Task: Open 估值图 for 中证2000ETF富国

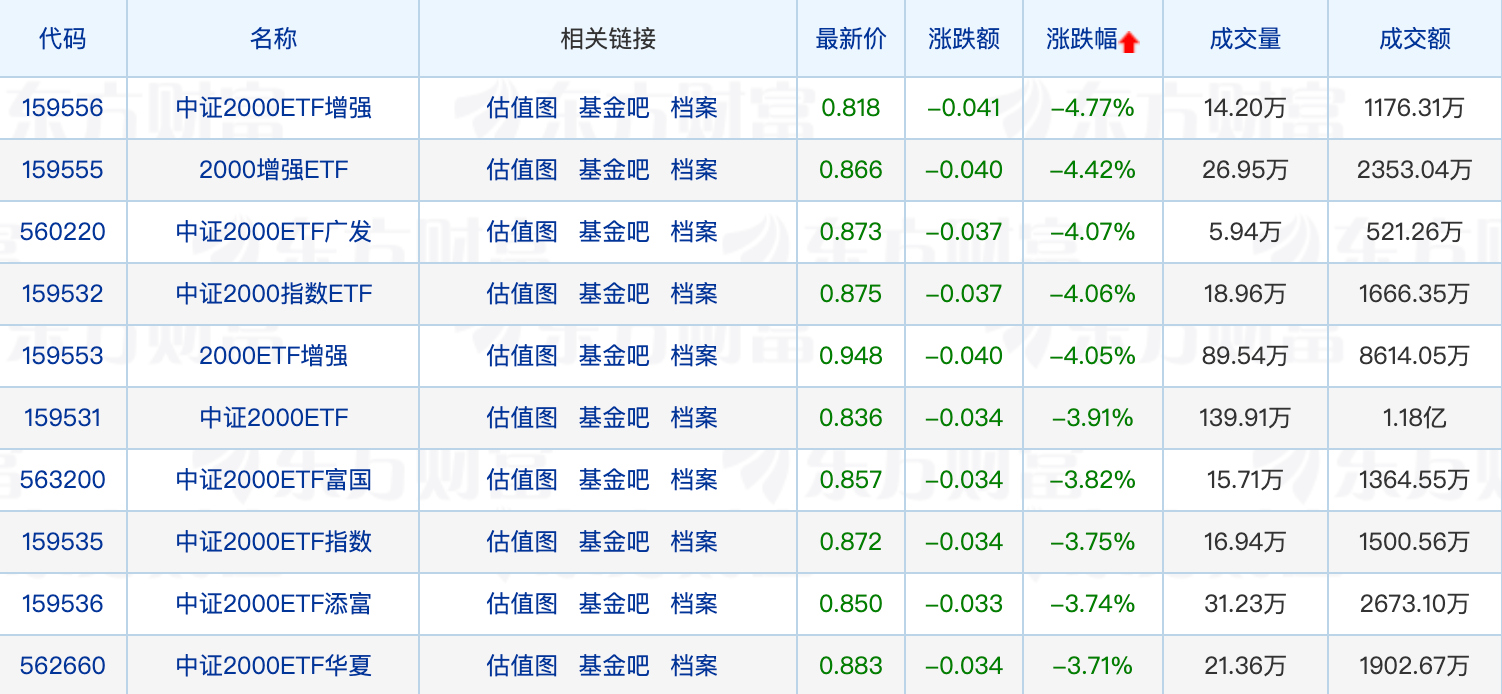Action: tap(522, 479)
